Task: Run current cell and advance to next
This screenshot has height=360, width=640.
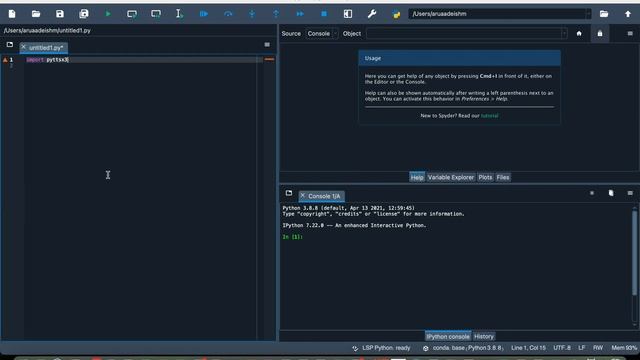Action: (156, 14)
